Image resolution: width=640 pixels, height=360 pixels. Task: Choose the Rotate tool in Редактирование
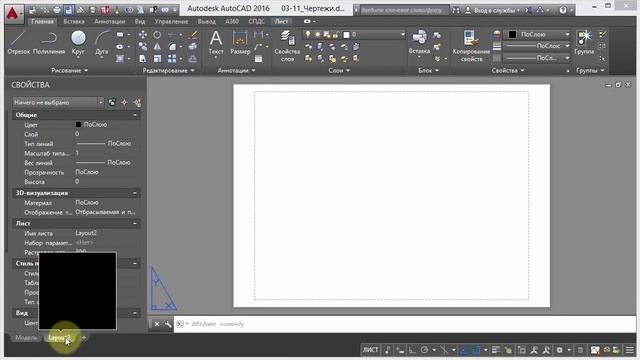point(157,35)
